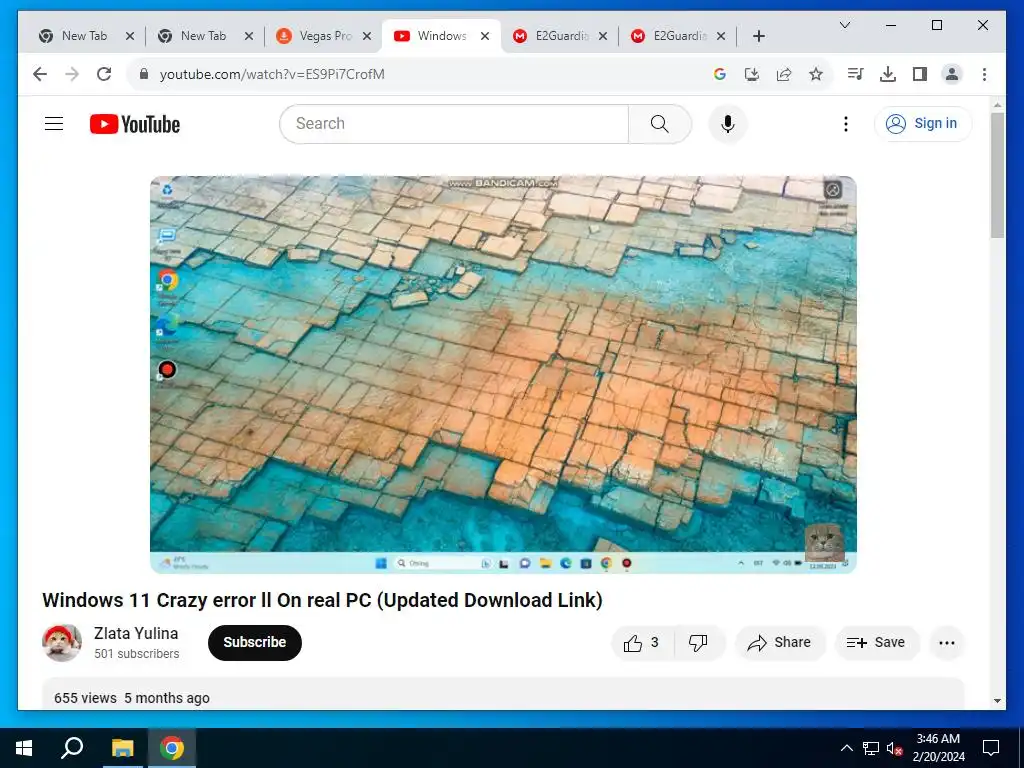Screen dimensions: 1024x768
Task: Open Windows taskbar search
Action: (72, 748)
